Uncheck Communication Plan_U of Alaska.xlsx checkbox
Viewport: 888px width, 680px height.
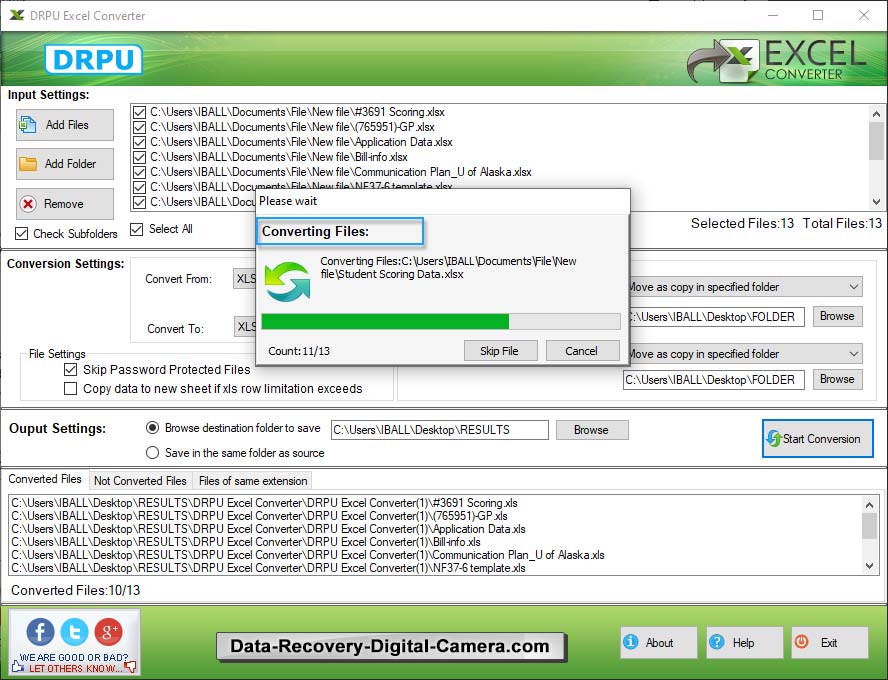139,172
